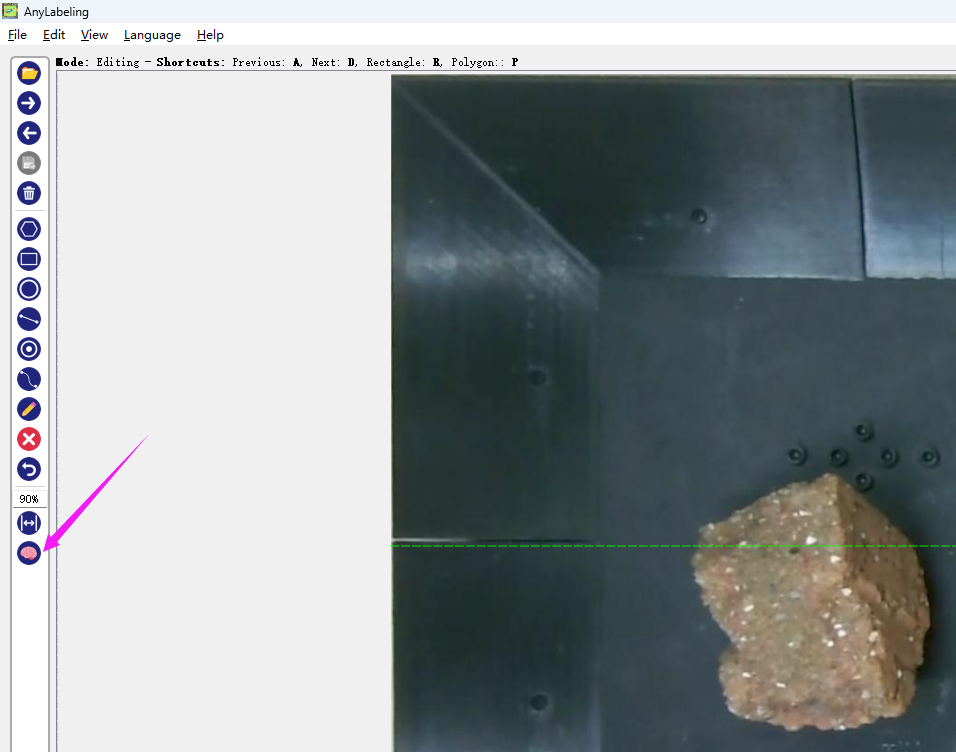Screen dimensions: 956x752
Task: Select the Point drawing tool
Action: [x=29, y=349]
